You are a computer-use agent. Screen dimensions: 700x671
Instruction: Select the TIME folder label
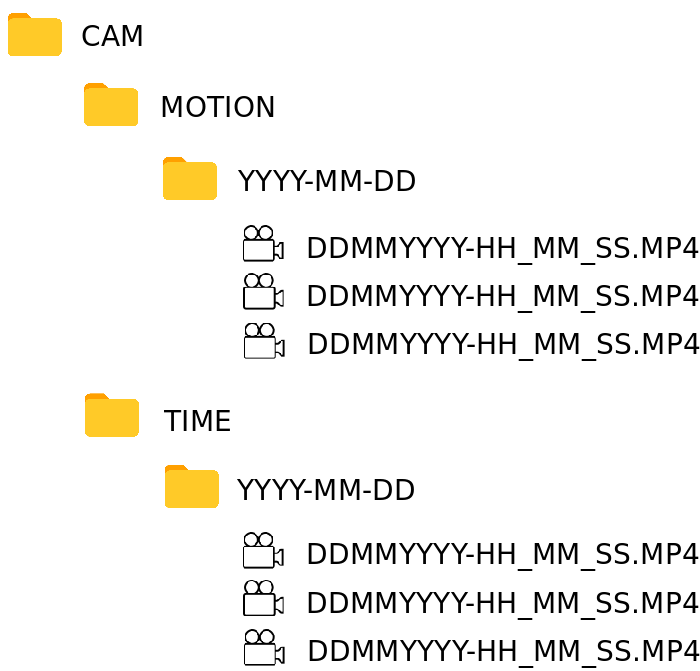click(197, 421)
